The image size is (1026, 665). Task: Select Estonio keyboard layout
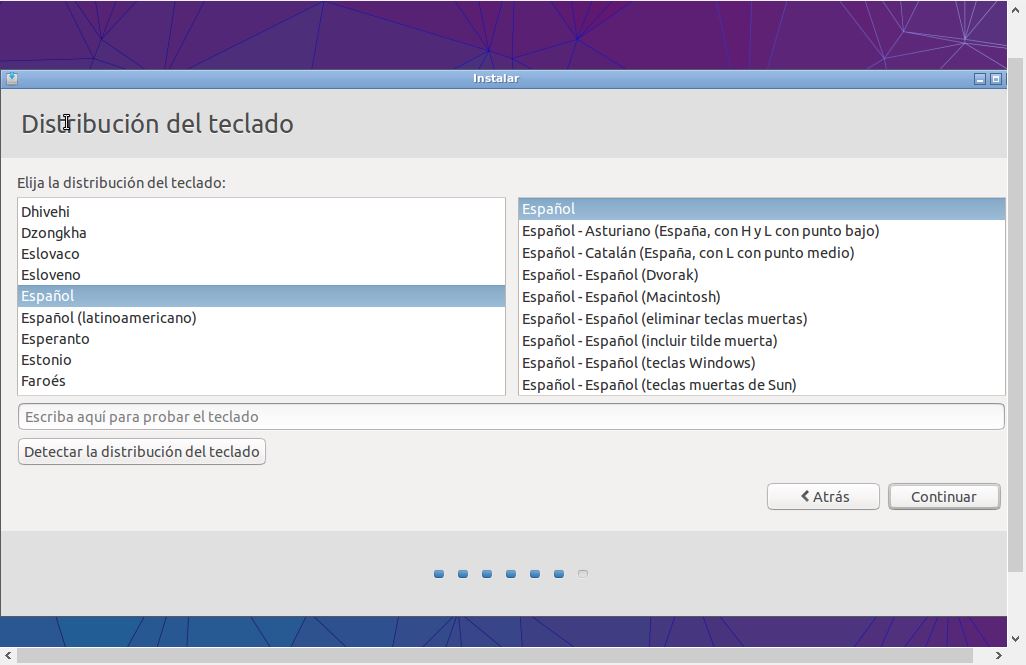coord(46,360)
